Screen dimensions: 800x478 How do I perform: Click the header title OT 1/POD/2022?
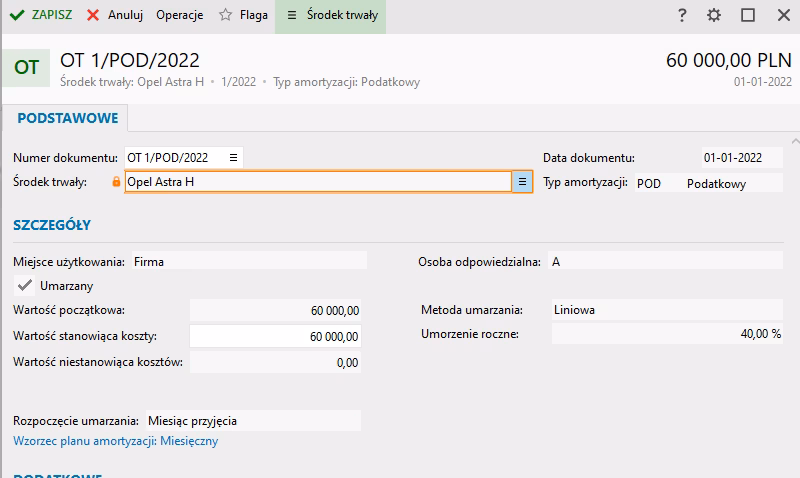point(130,61)
